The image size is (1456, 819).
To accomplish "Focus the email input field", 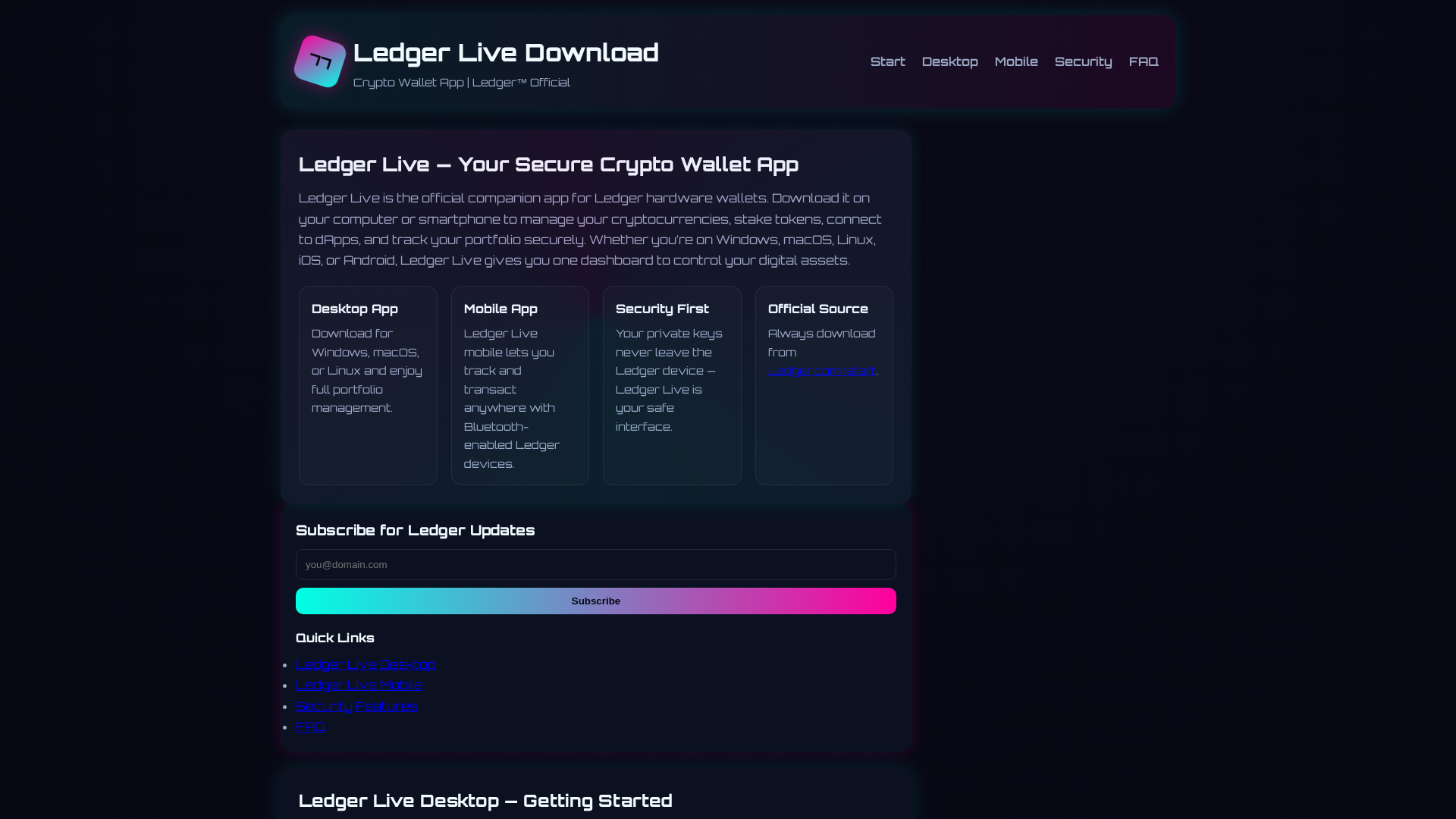I will pos(596,564).
